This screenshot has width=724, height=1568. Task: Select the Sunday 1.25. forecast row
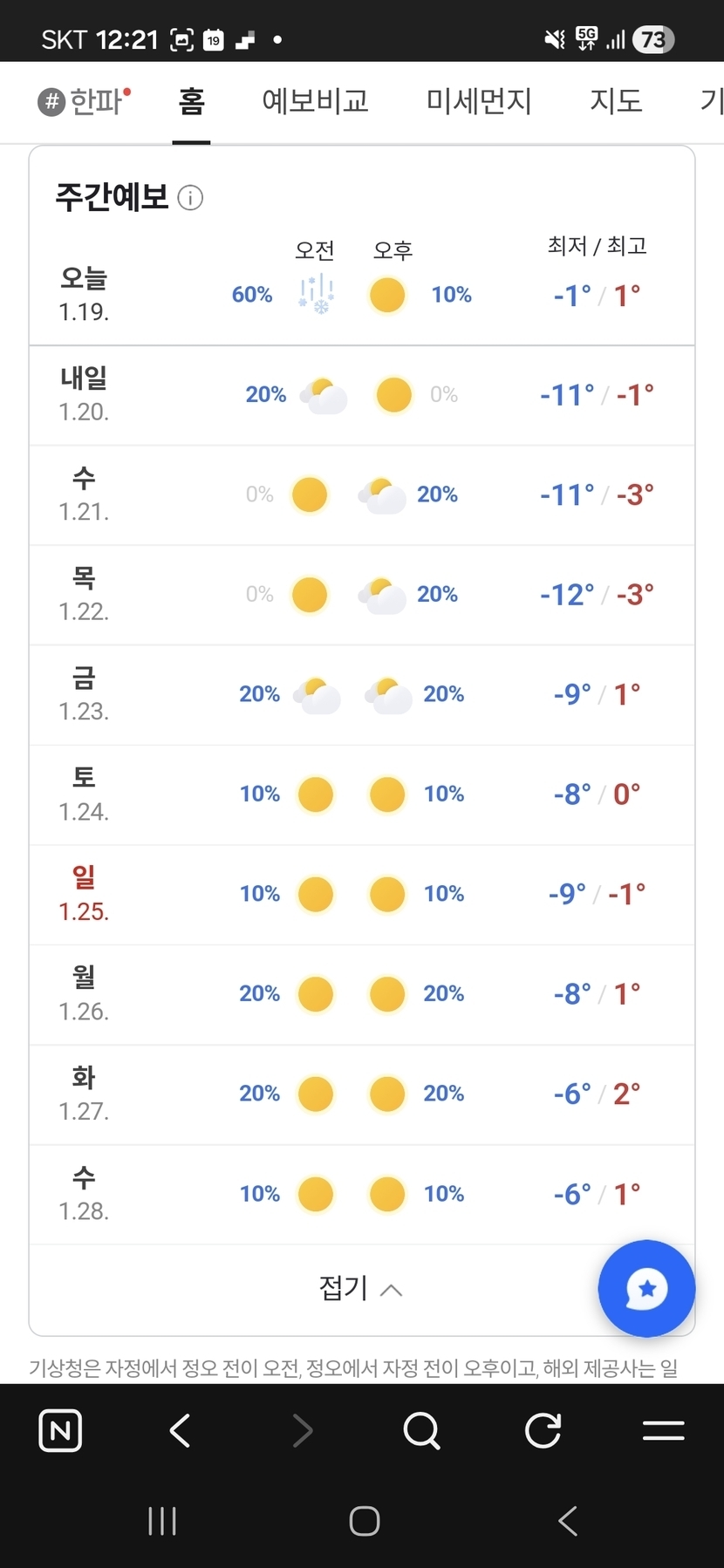[x=362, y=894]
